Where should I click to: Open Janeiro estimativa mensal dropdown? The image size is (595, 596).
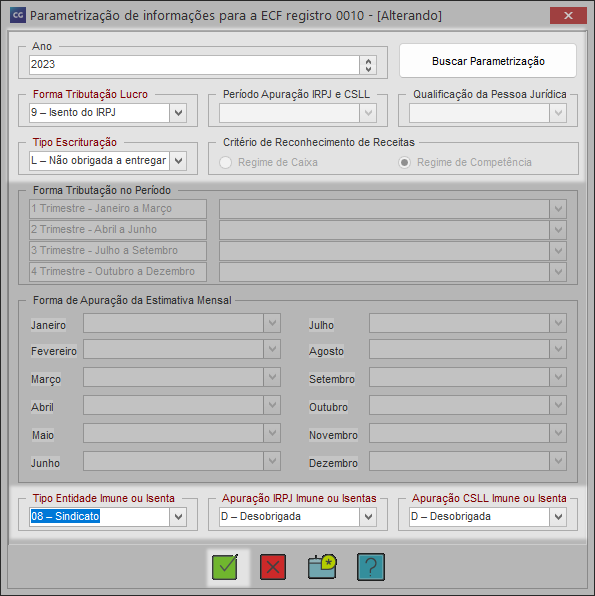(x=272, y=323)
